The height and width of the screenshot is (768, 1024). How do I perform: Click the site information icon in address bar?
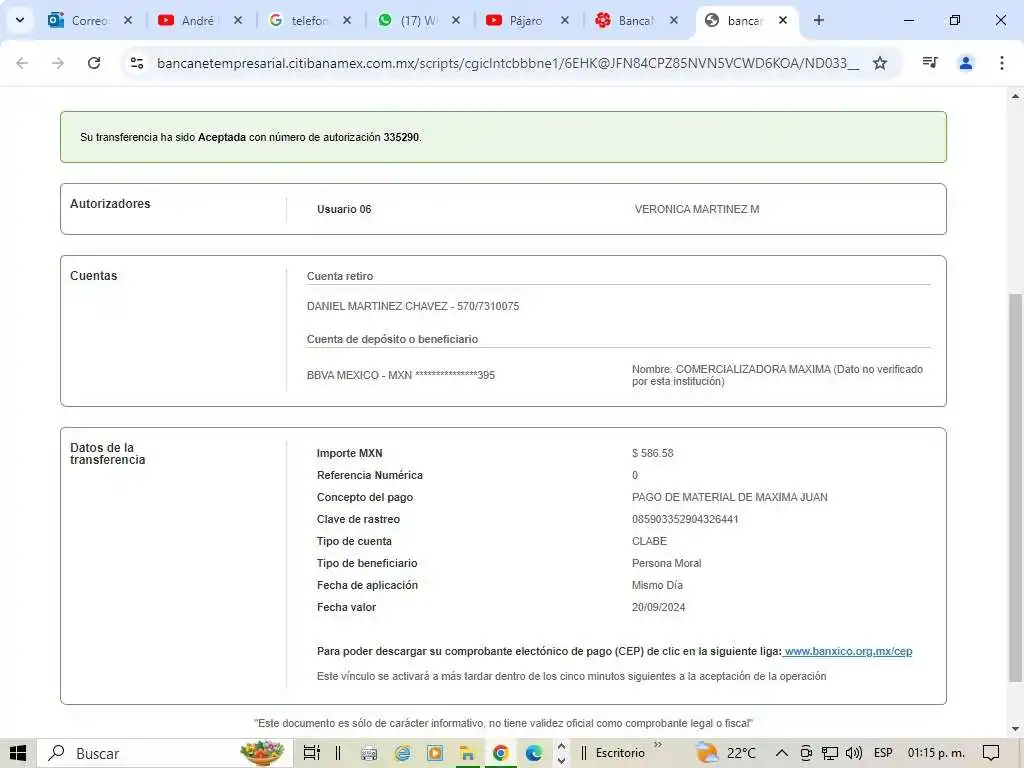(137, 63)
